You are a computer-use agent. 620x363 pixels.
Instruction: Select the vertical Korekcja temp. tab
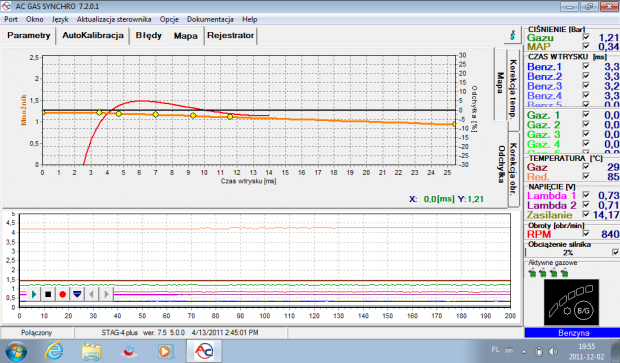point(513,89)
